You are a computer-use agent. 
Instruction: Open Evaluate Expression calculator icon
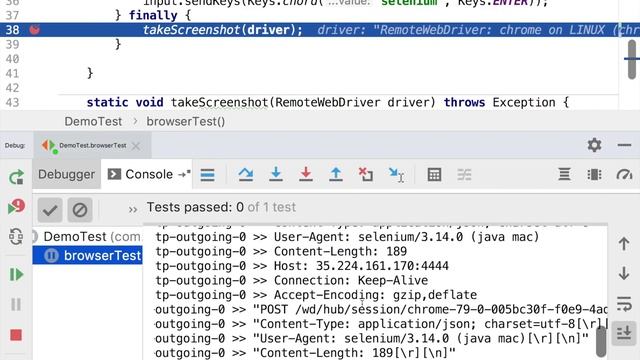pos(434,175)
